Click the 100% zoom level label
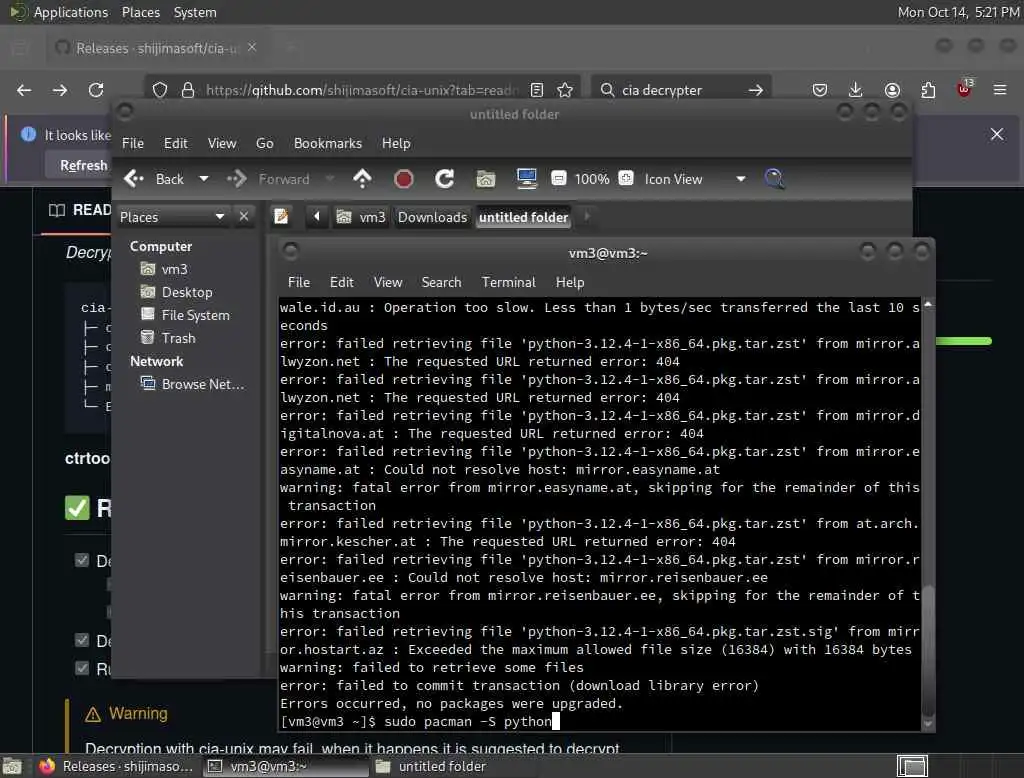This screenshot has height=778, width=1024. pyautogui.click(x=592, y=179)
